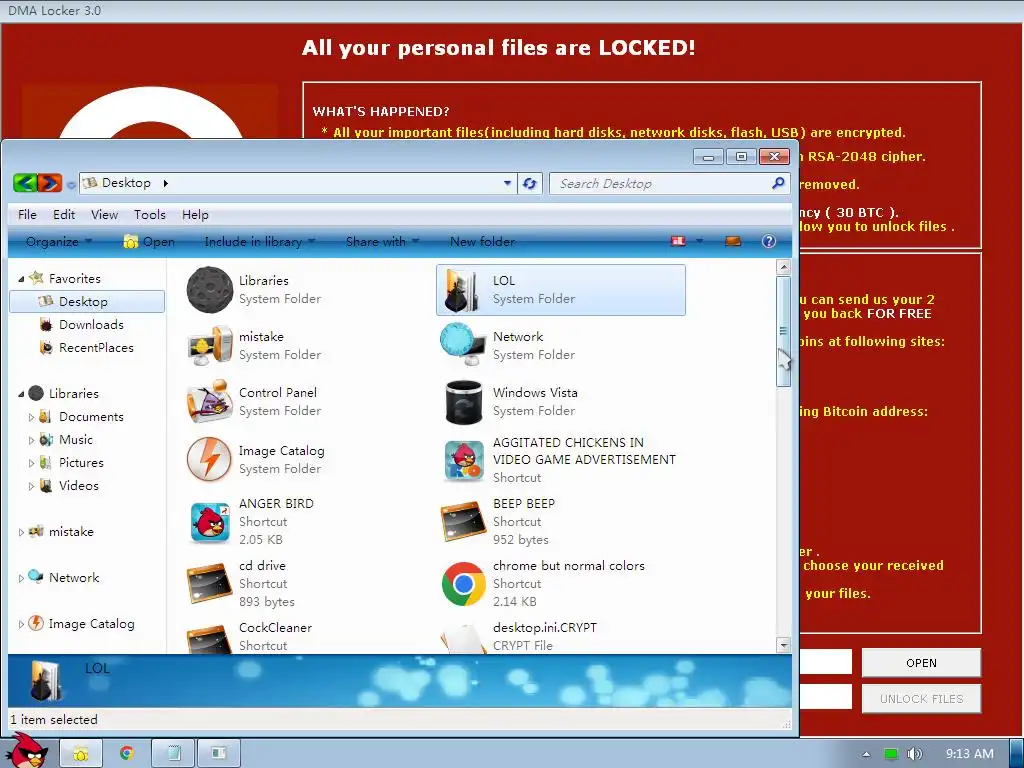Expand the mistake tree node
The image size is (1024, 768).
click(21, 532)
